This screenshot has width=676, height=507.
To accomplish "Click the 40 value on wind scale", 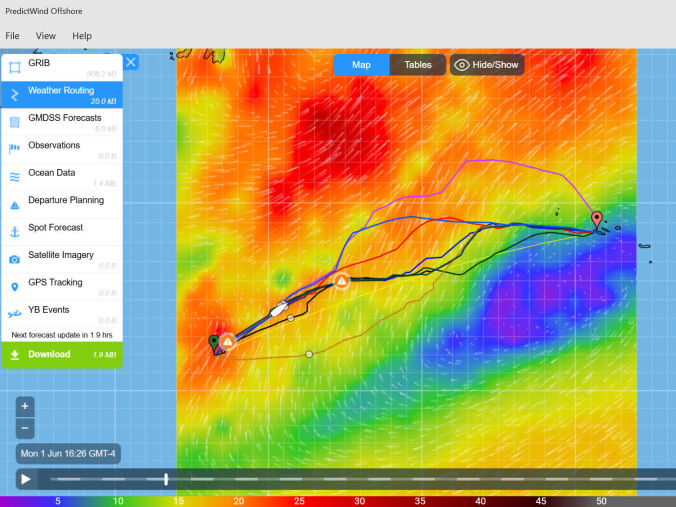I will pyautogui.click(x=480, y=501).
